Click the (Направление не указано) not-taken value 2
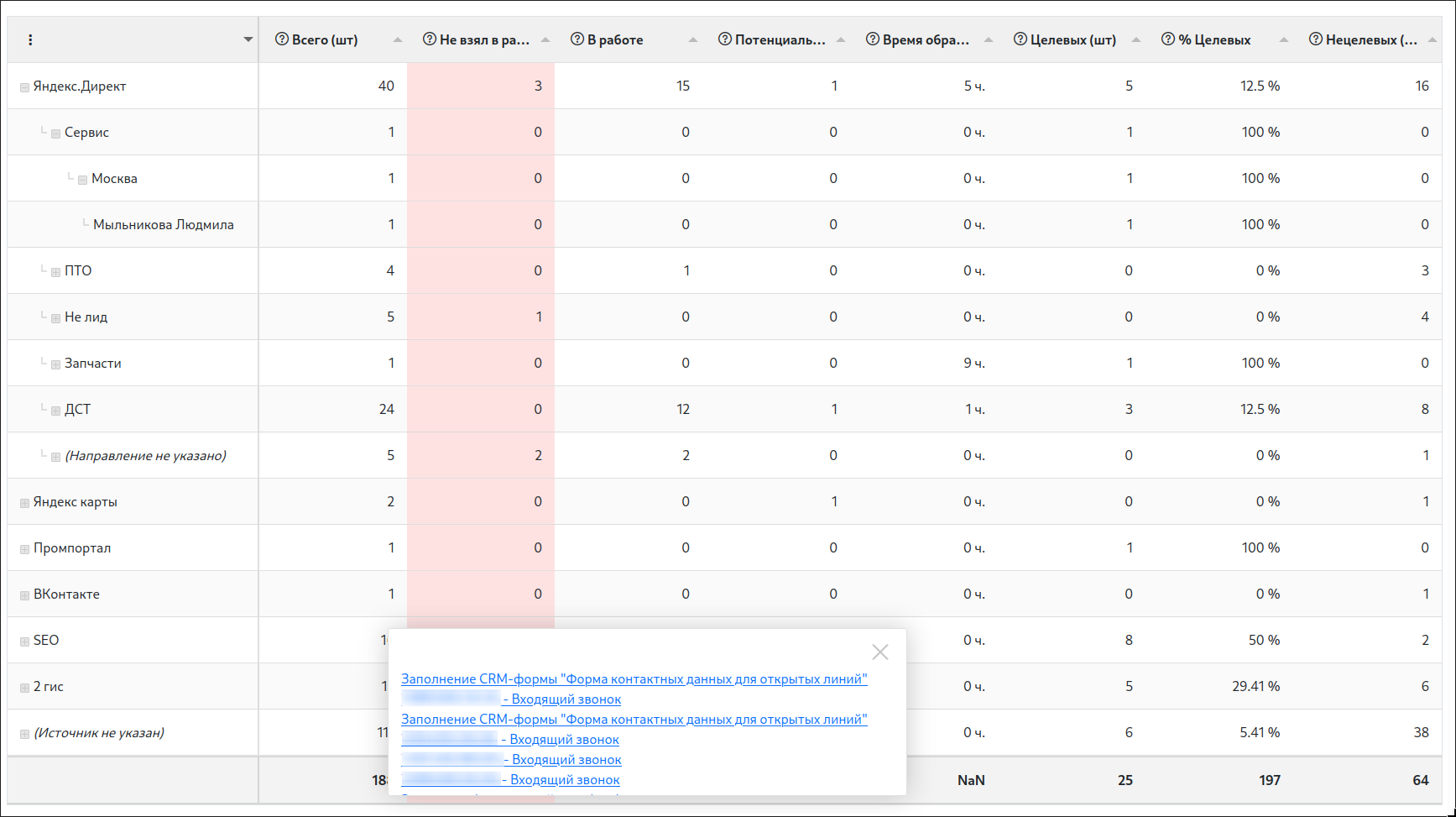Viewport: 1456px width, 817px height. coord(538,455)
